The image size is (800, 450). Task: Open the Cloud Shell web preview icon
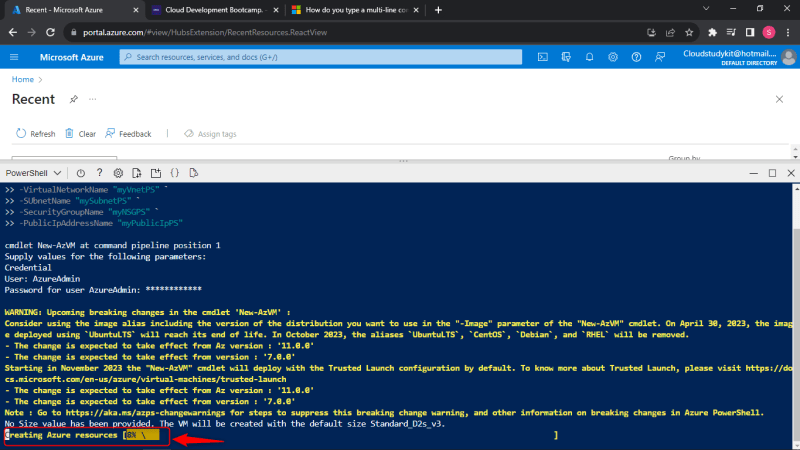(193, 173)
